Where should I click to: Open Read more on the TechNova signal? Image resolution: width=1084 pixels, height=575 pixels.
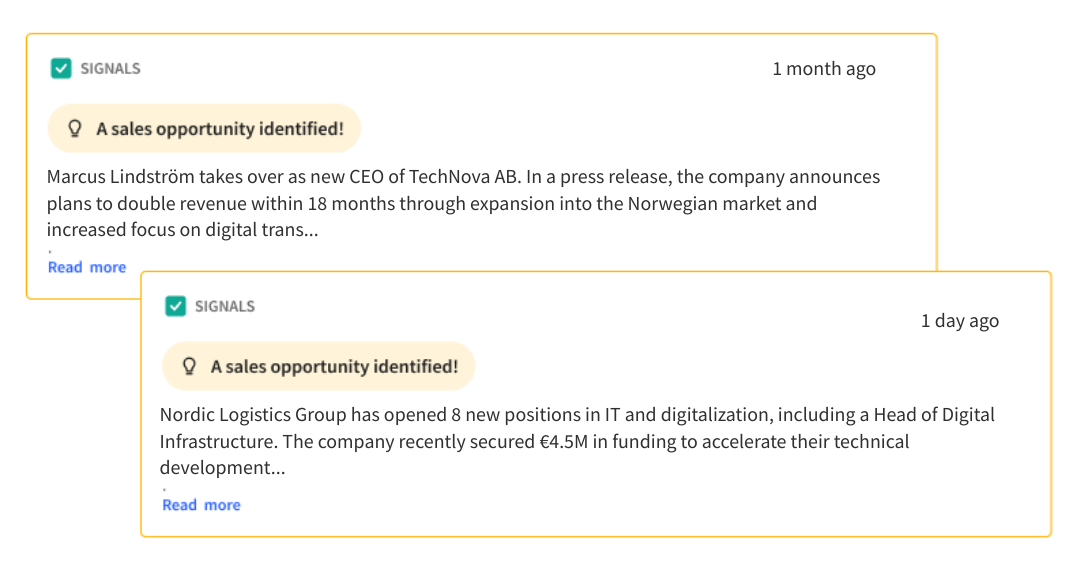click(87, 267)
